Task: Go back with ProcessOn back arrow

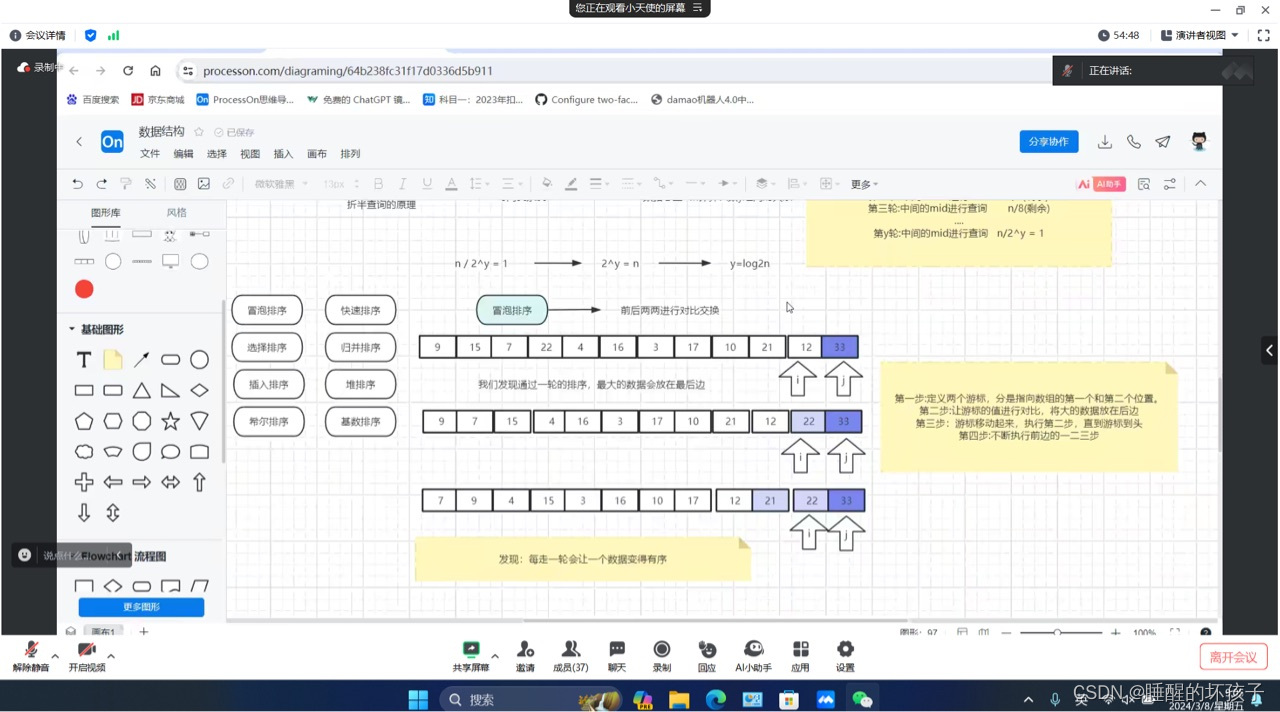Action: pyautogui.click(x=79, y=142)
